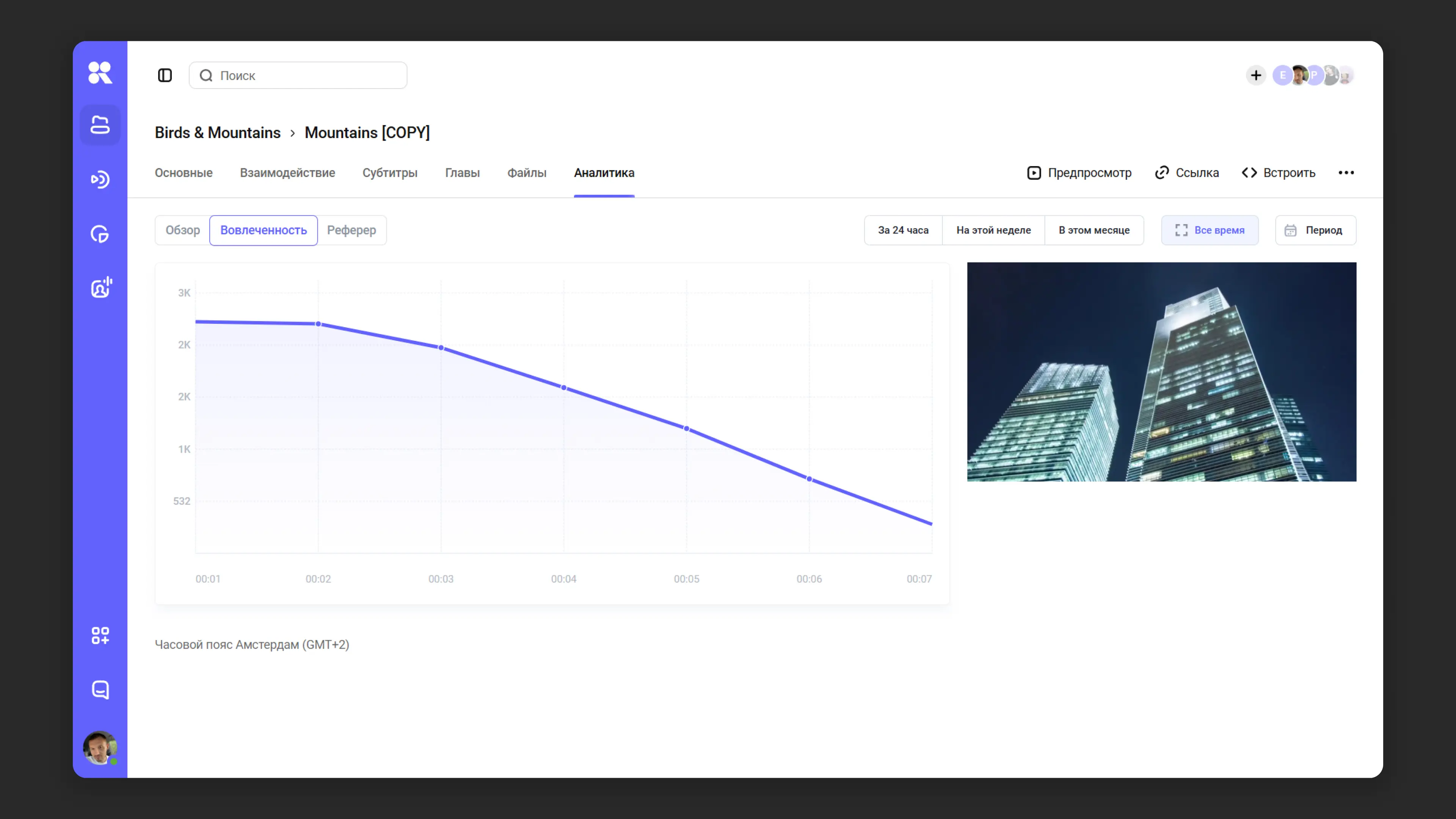This screenshot has width=1456, height=819.
Task: Click the Поиск search field
Action: [298, 76]
